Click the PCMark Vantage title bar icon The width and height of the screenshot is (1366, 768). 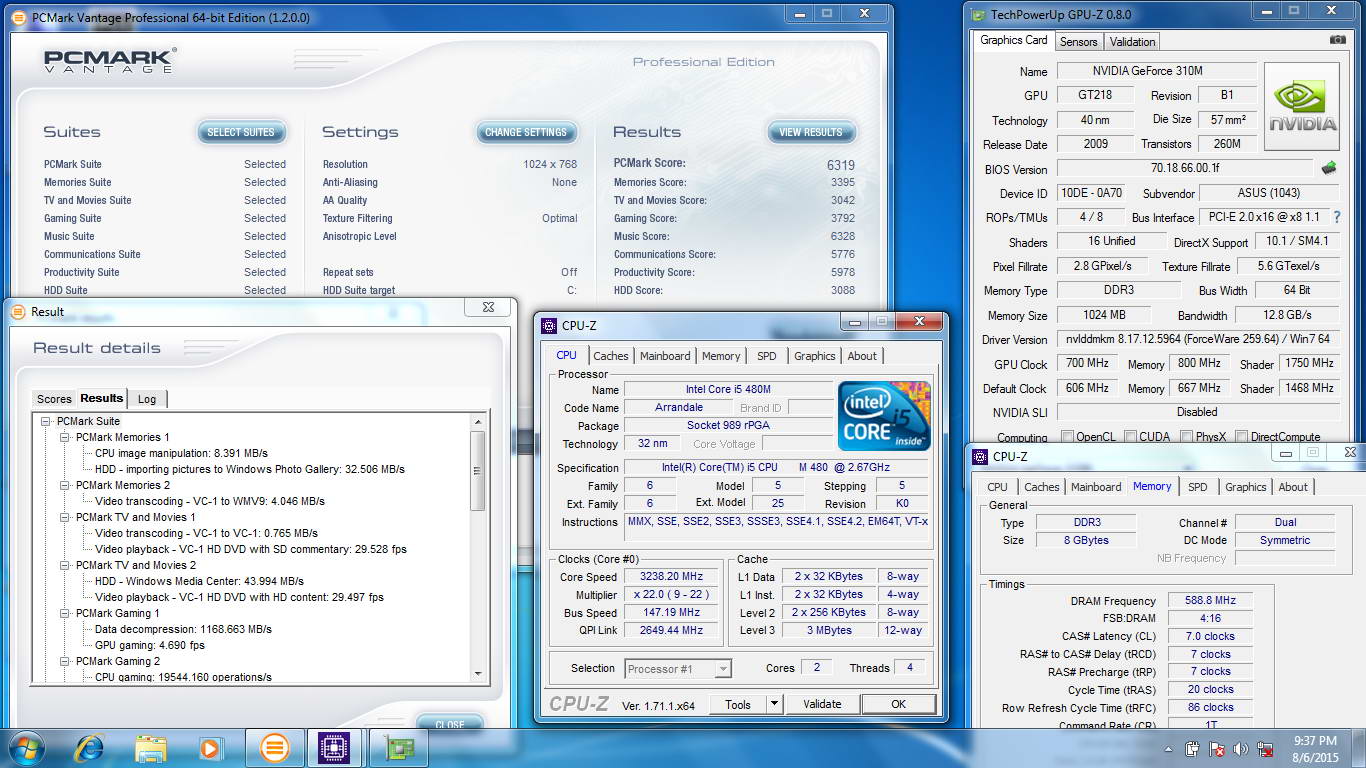click(x=19, y=17)
